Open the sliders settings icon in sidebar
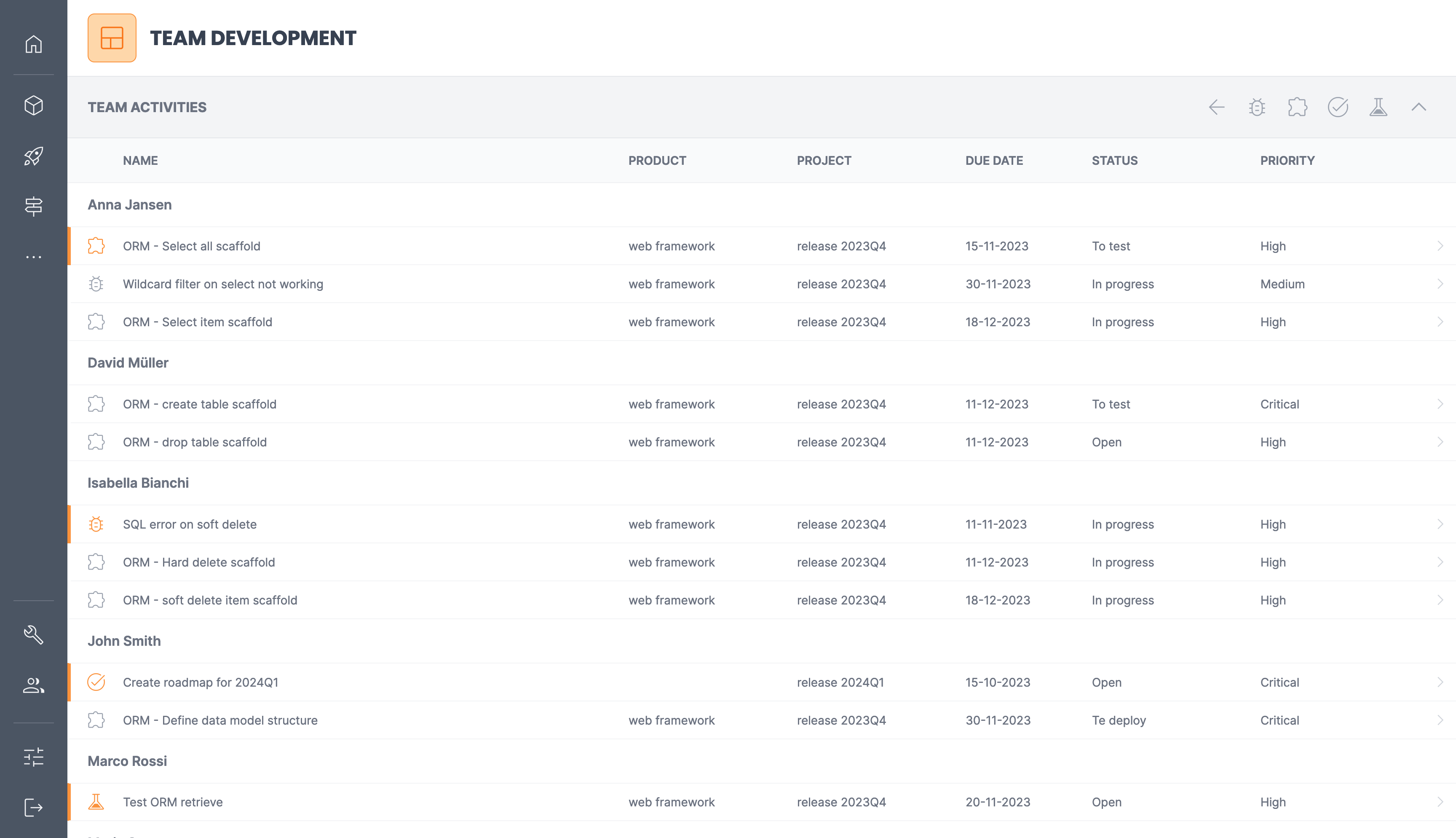 pos(33,757)
